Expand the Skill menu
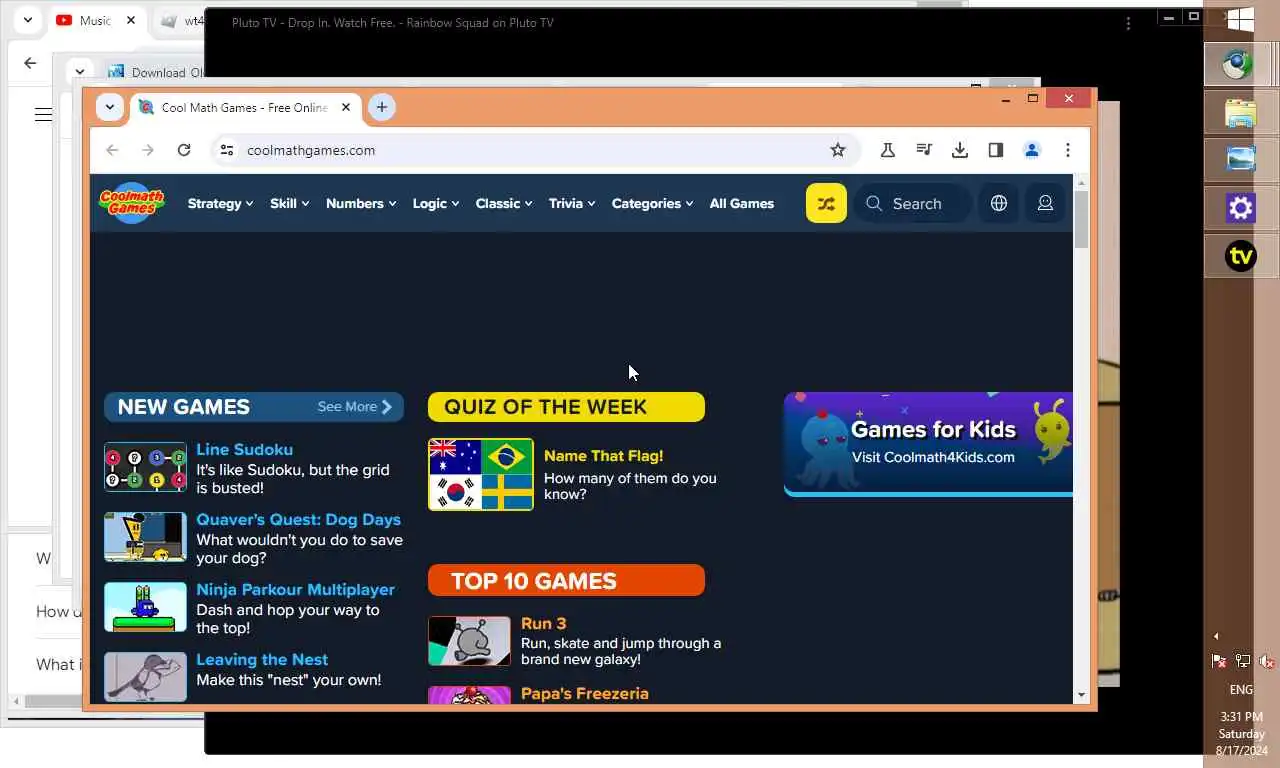 tap(289, 203)
